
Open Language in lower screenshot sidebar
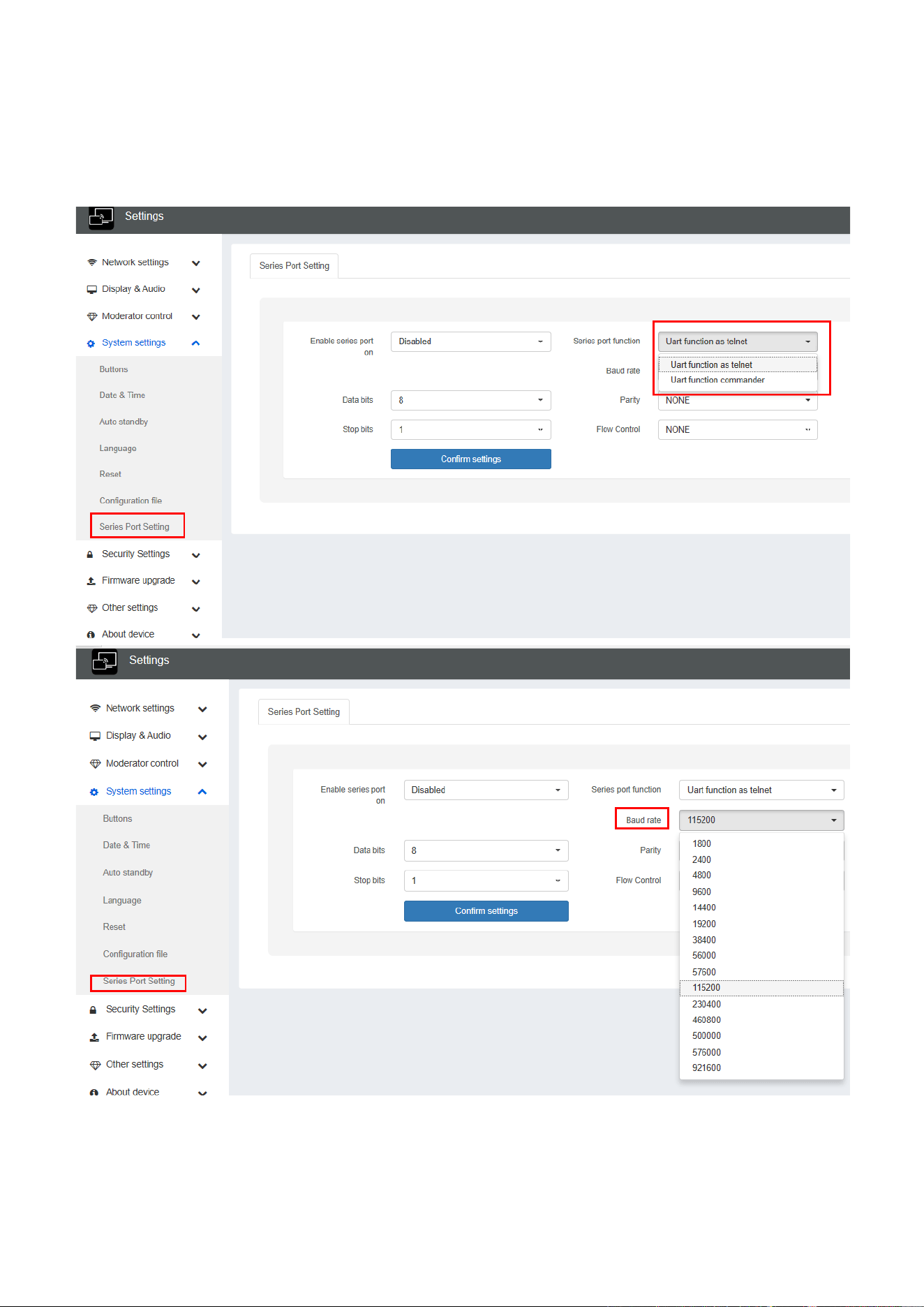[x=122, y=901]
